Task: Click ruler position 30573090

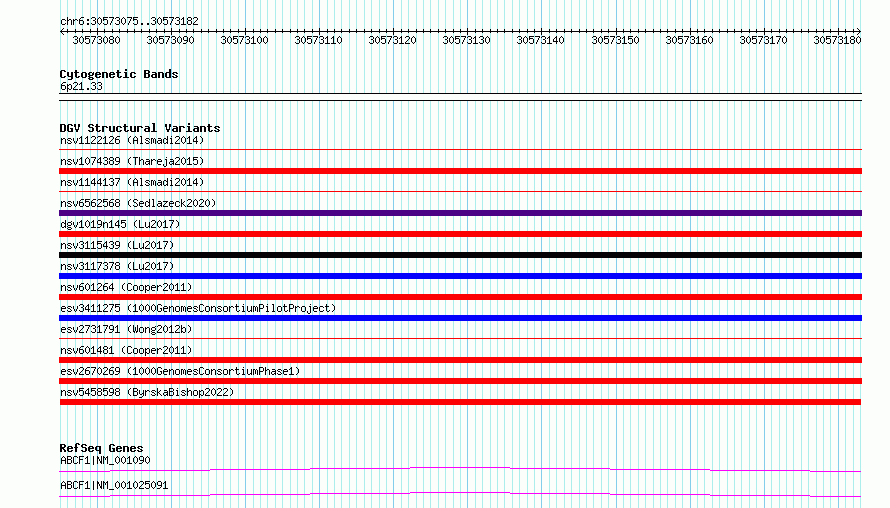Action: click(x=170, y=40)
